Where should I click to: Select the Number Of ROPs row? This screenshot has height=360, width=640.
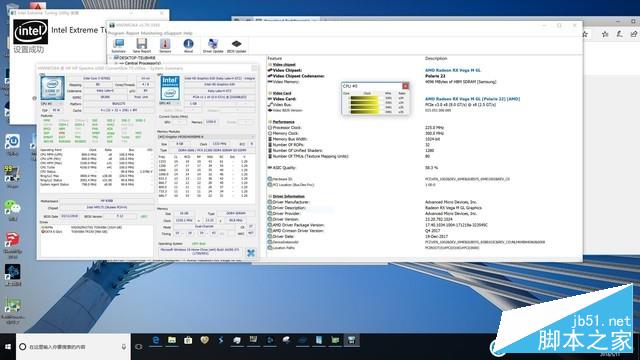click(424, 145)
